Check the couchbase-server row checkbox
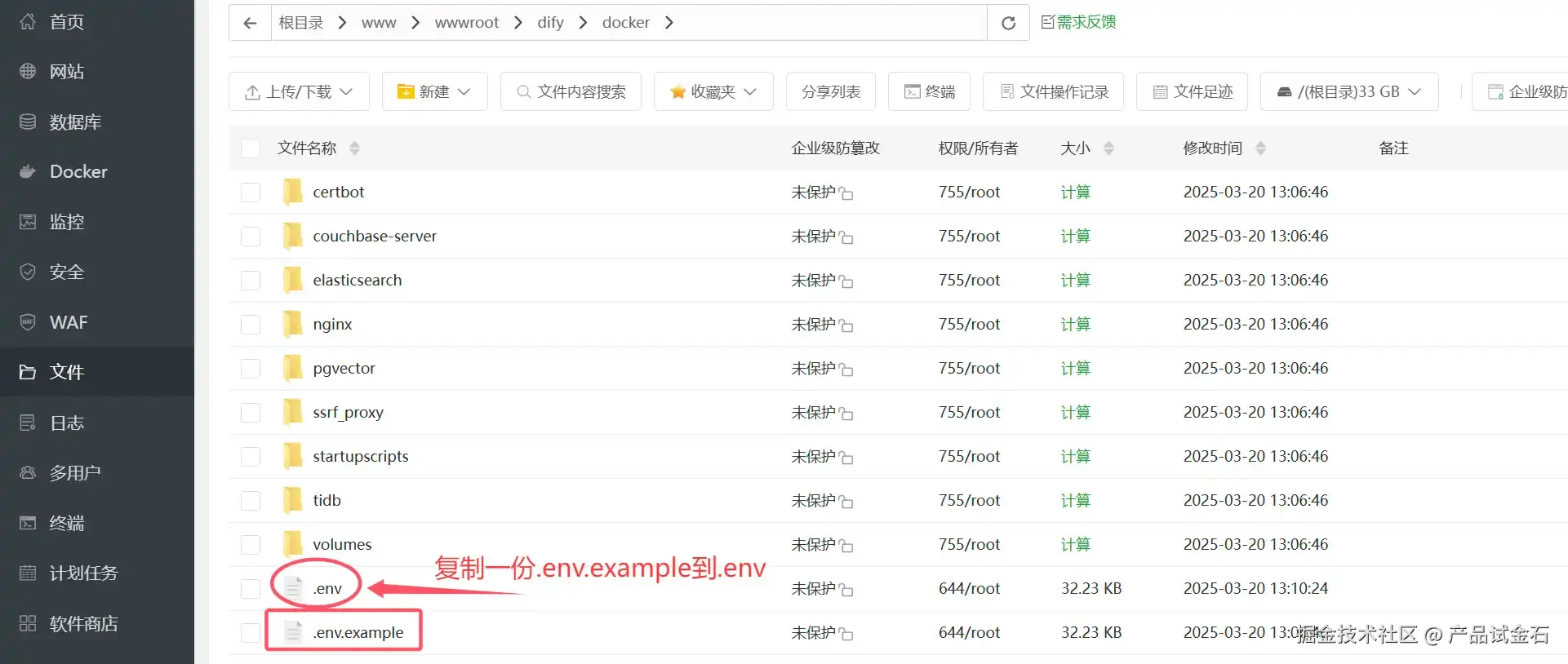The height and width of the screenshot is (664, 1568). (251, 236)
